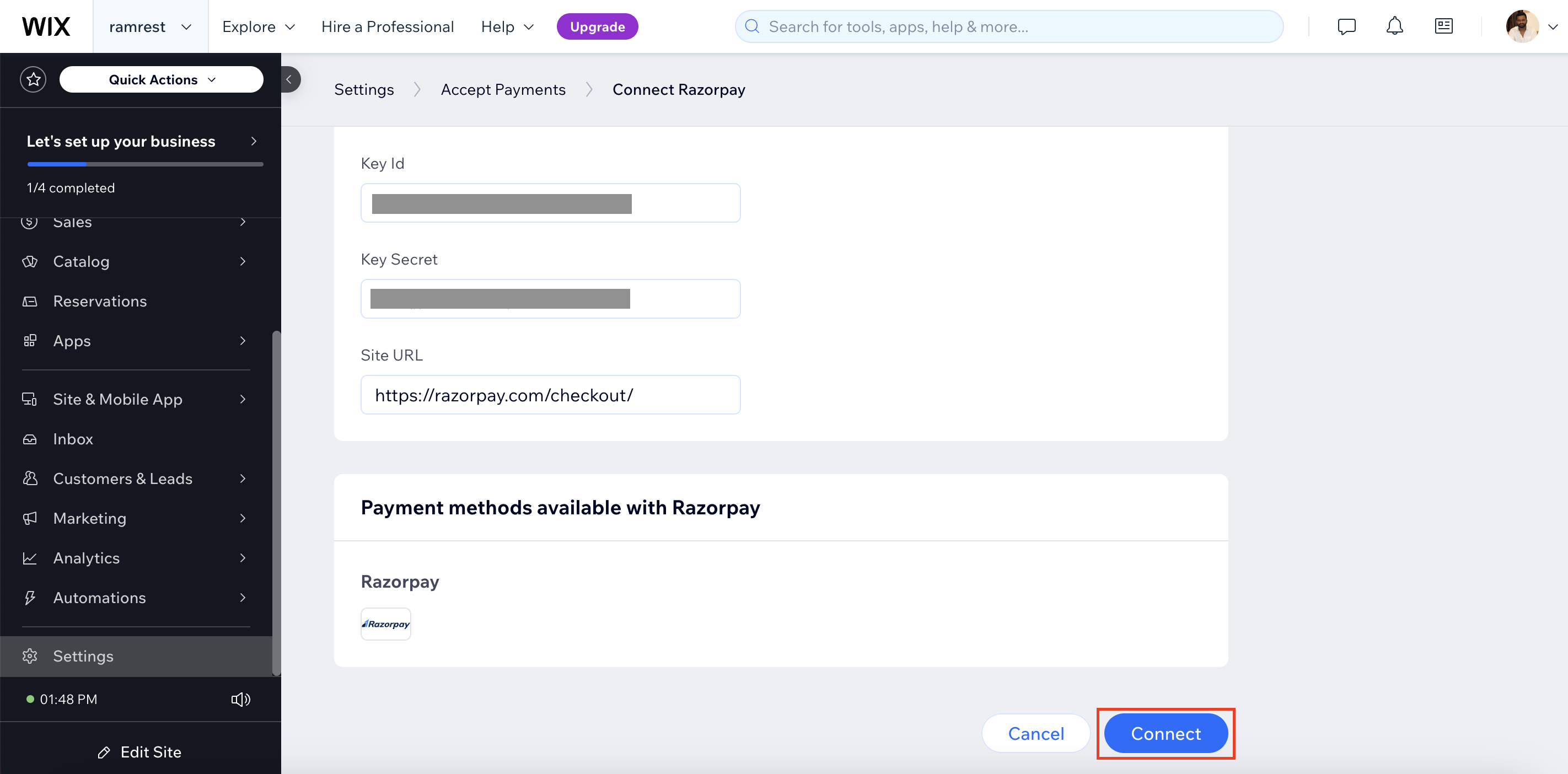Click the user profile avatar
The height and width of the screenshot is (774, 1568).
coord(1522,26)
